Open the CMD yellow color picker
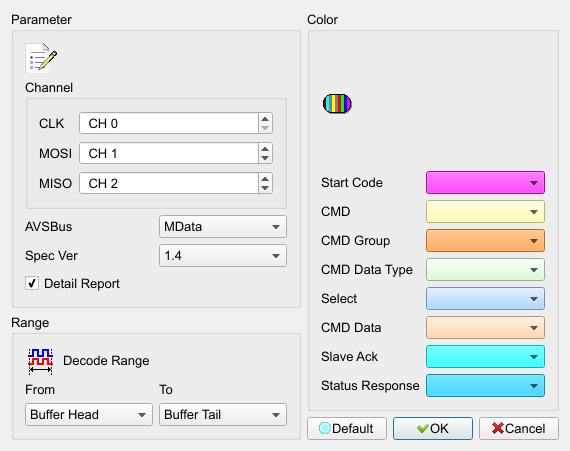570x451 pixels. pyautogui.click(x=485, y=212)
